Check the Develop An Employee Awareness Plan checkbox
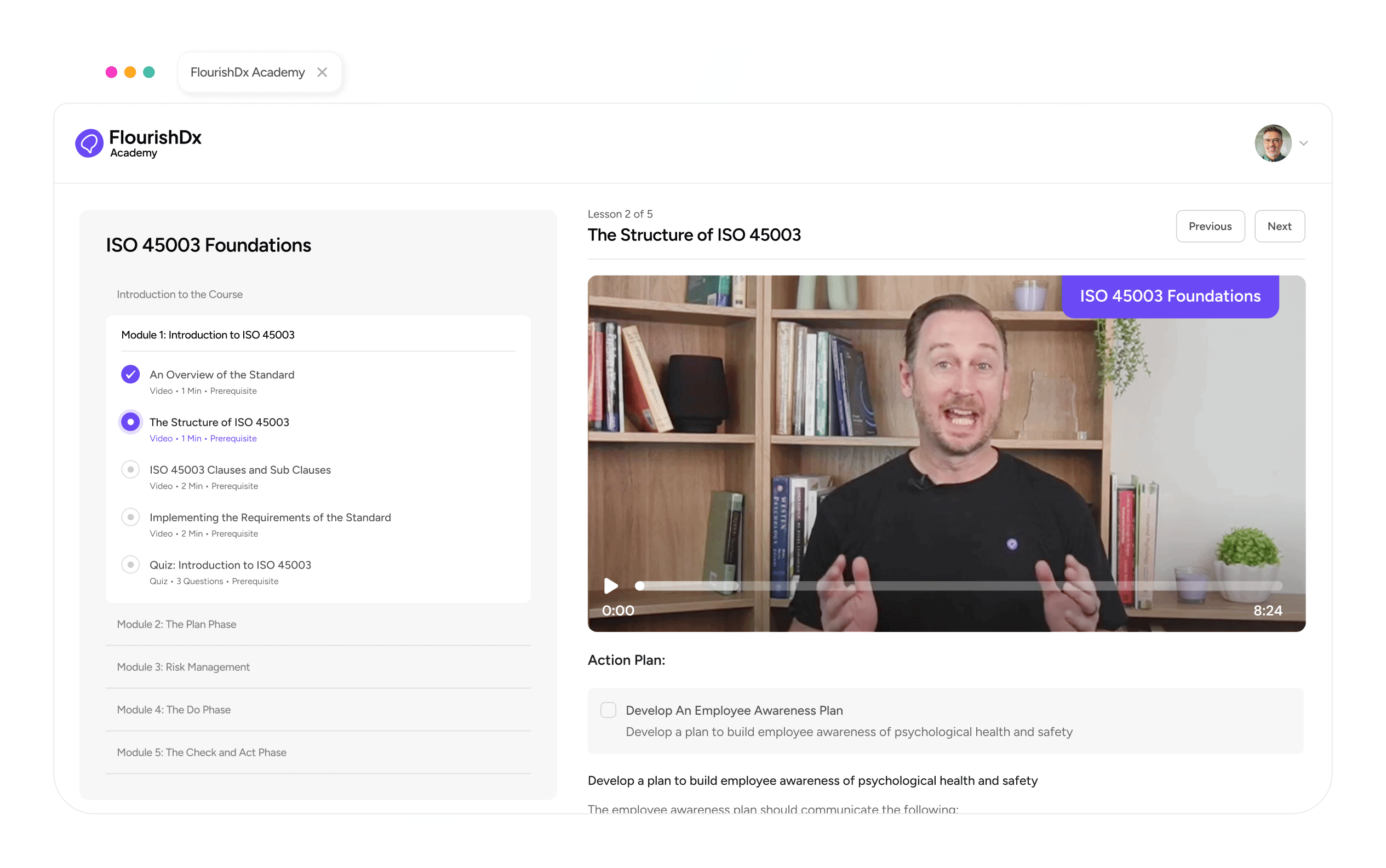Viewport: 1386px width, 868px height. (x=608, y=710)
